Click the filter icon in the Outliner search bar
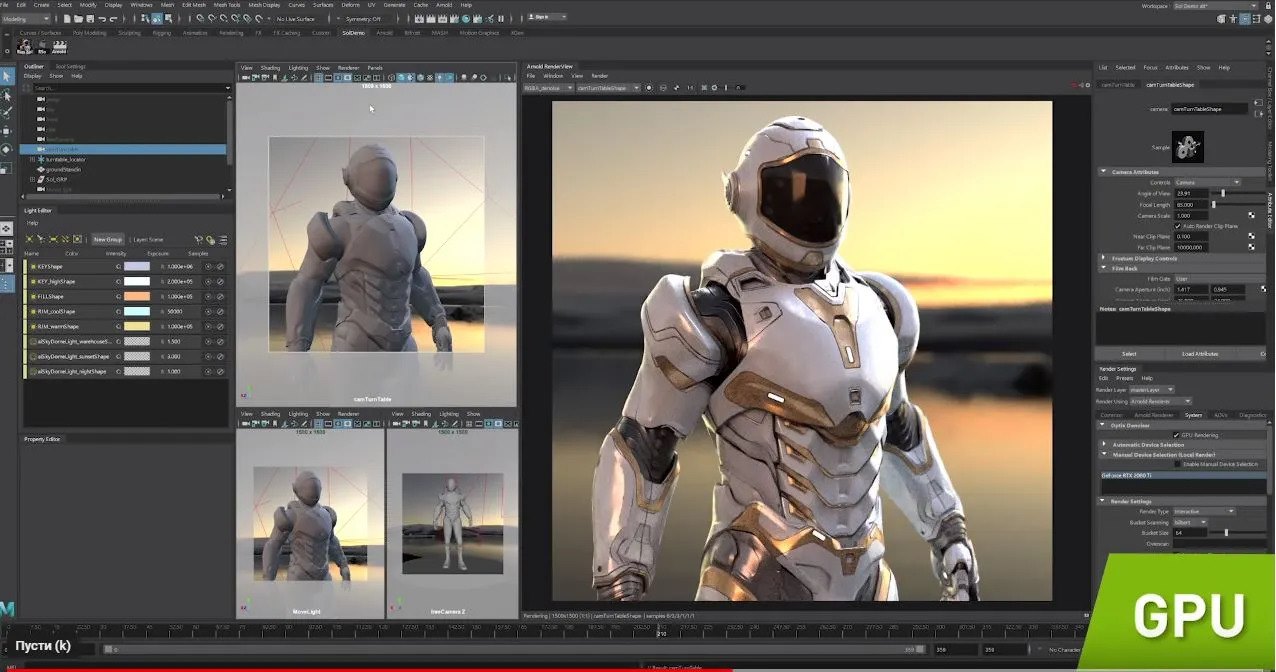 (26, 87)
